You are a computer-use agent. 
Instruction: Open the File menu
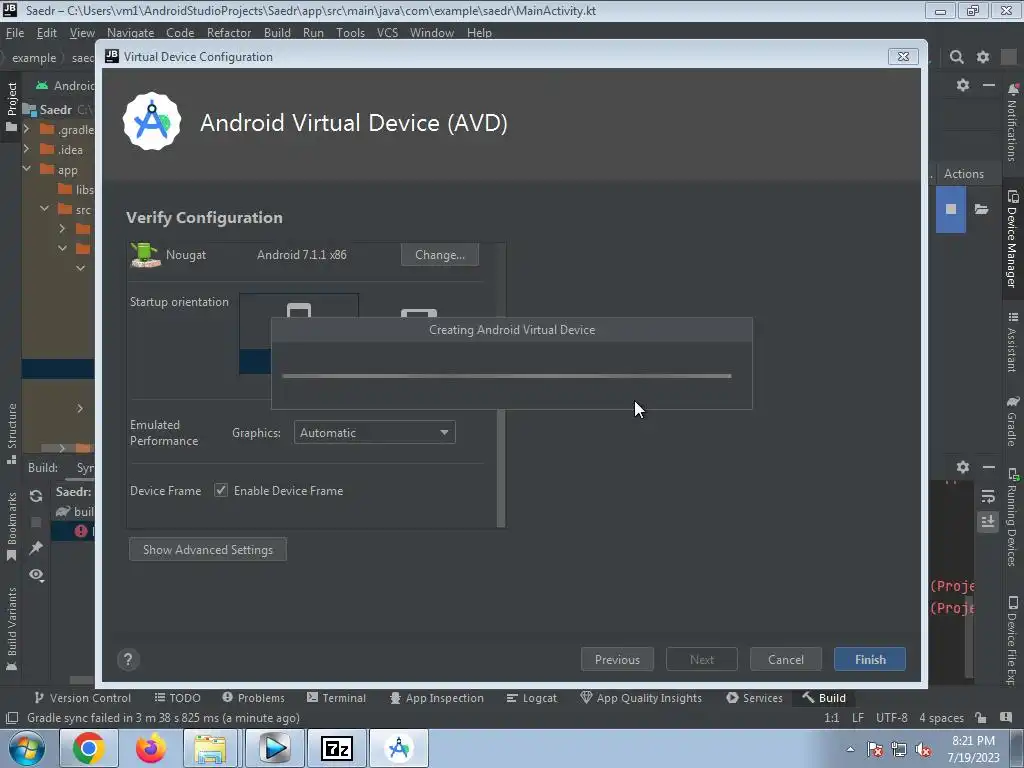[x=14, y=33]
